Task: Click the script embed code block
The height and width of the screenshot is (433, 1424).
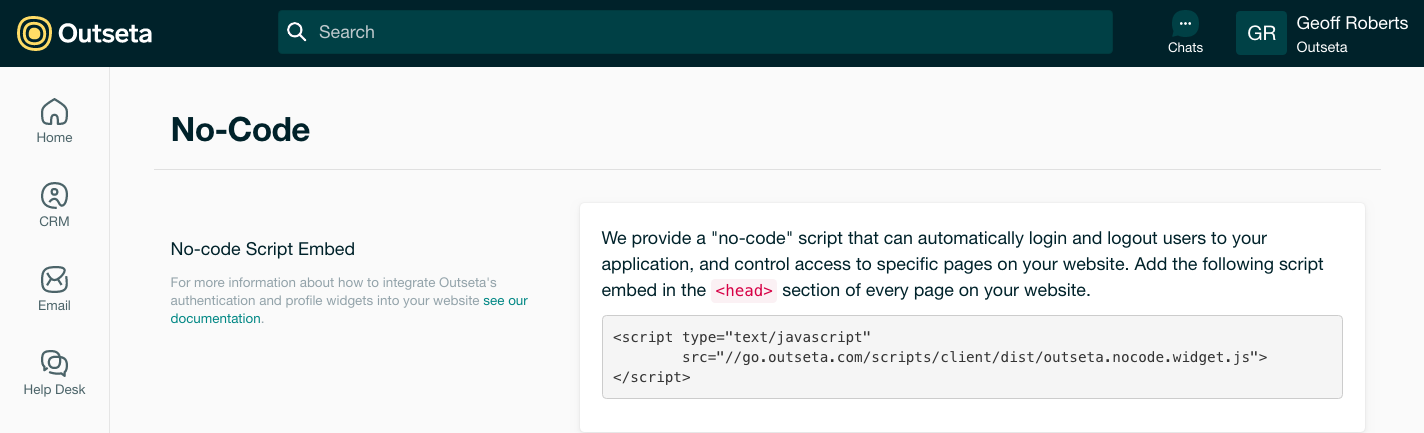Action: coord(972,357)
